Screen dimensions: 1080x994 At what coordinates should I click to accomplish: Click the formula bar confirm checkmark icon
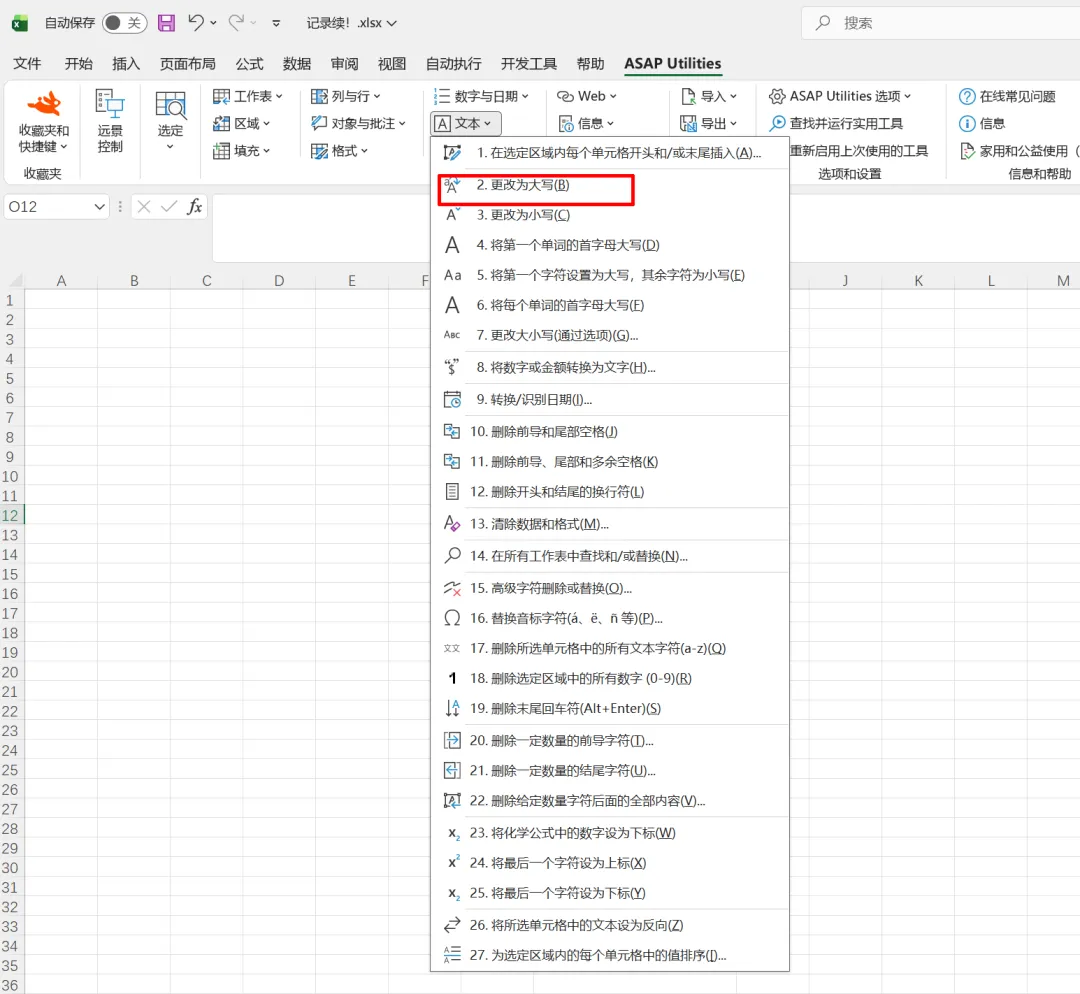(169, 206)
